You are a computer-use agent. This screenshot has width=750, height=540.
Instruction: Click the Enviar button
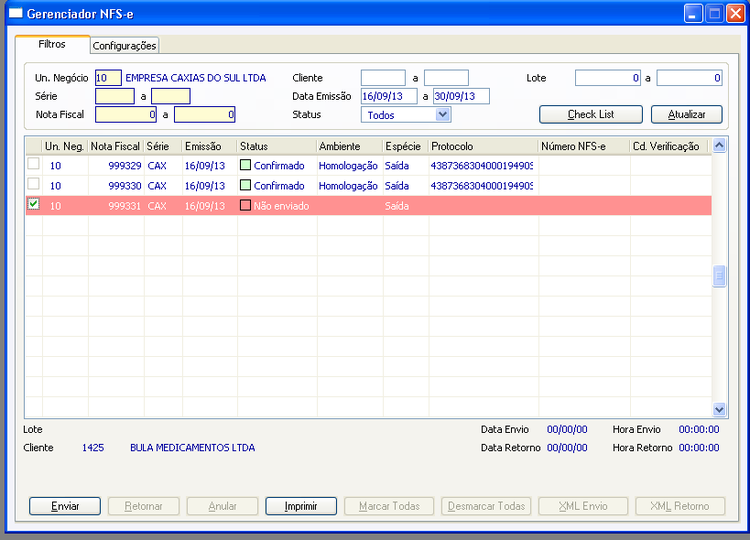tap(65, 506)
